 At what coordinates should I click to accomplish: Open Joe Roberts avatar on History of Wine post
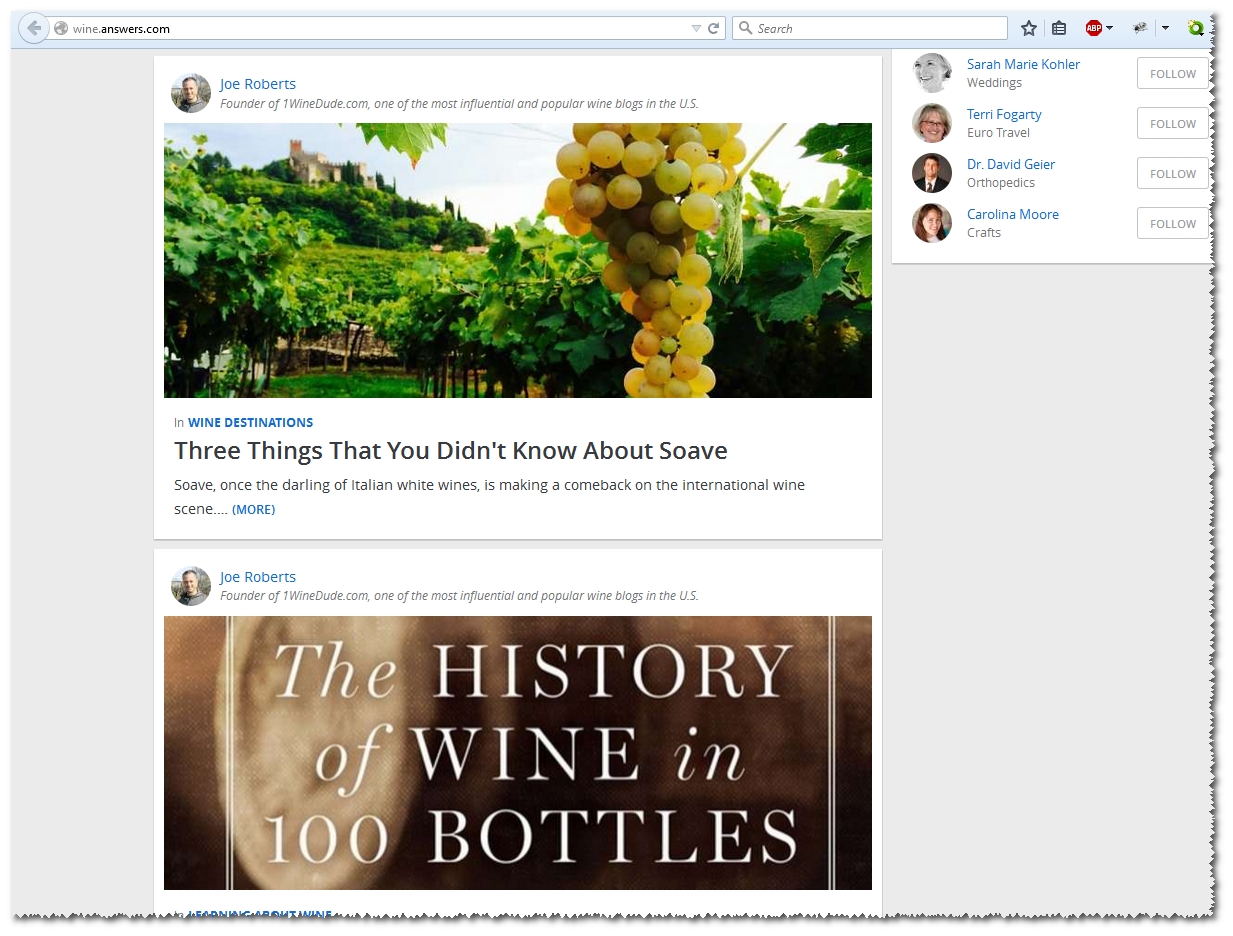191,586
